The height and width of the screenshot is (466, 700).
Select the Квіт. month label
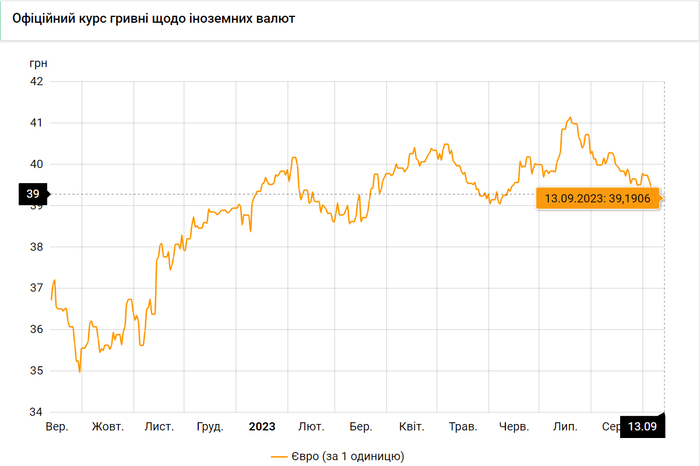pos(412,427)
